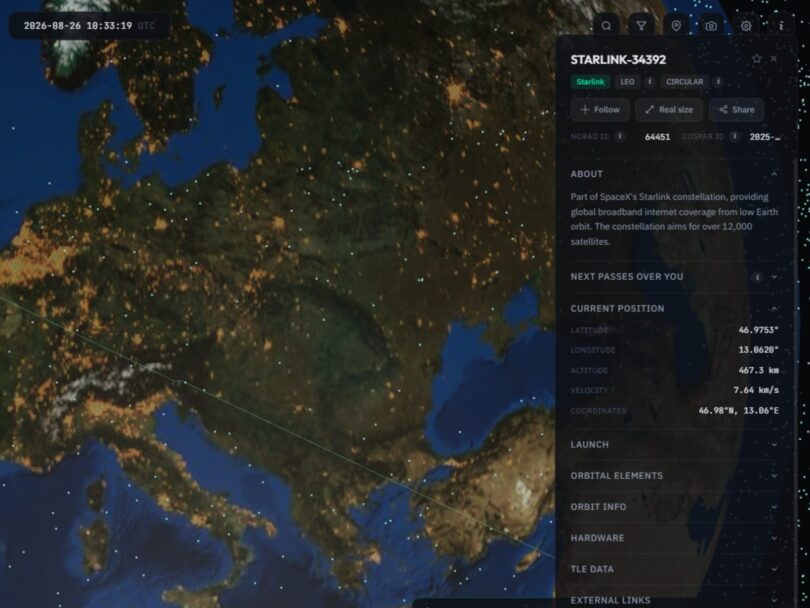Click the LEO orbit tag
Viewport: 810px width, 608px height.
point(627,82)
